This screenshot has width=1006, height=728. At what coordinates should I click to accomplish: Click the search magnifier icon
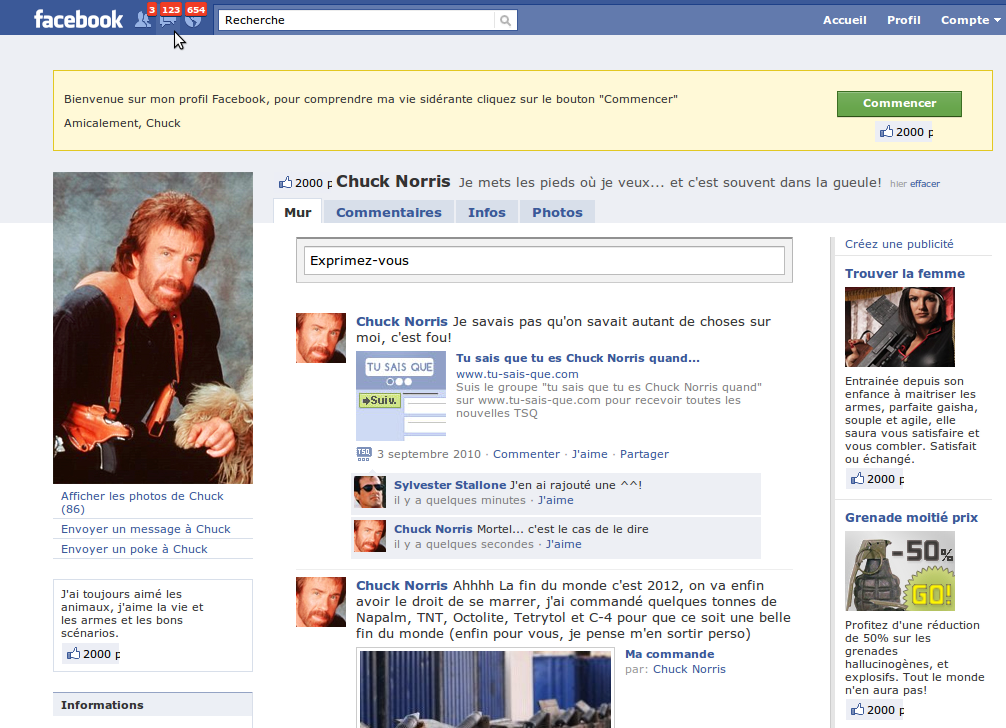point(506,21)
